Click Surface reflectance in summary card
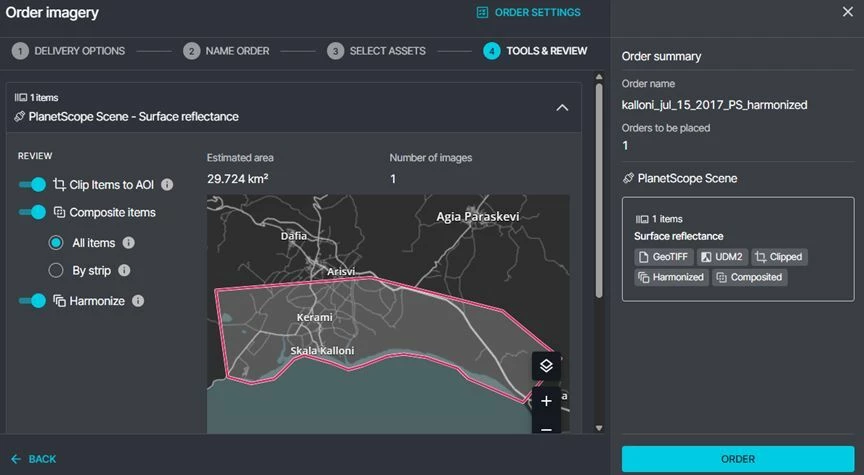This screenshot has width=864, height=475. click(678, 236)
